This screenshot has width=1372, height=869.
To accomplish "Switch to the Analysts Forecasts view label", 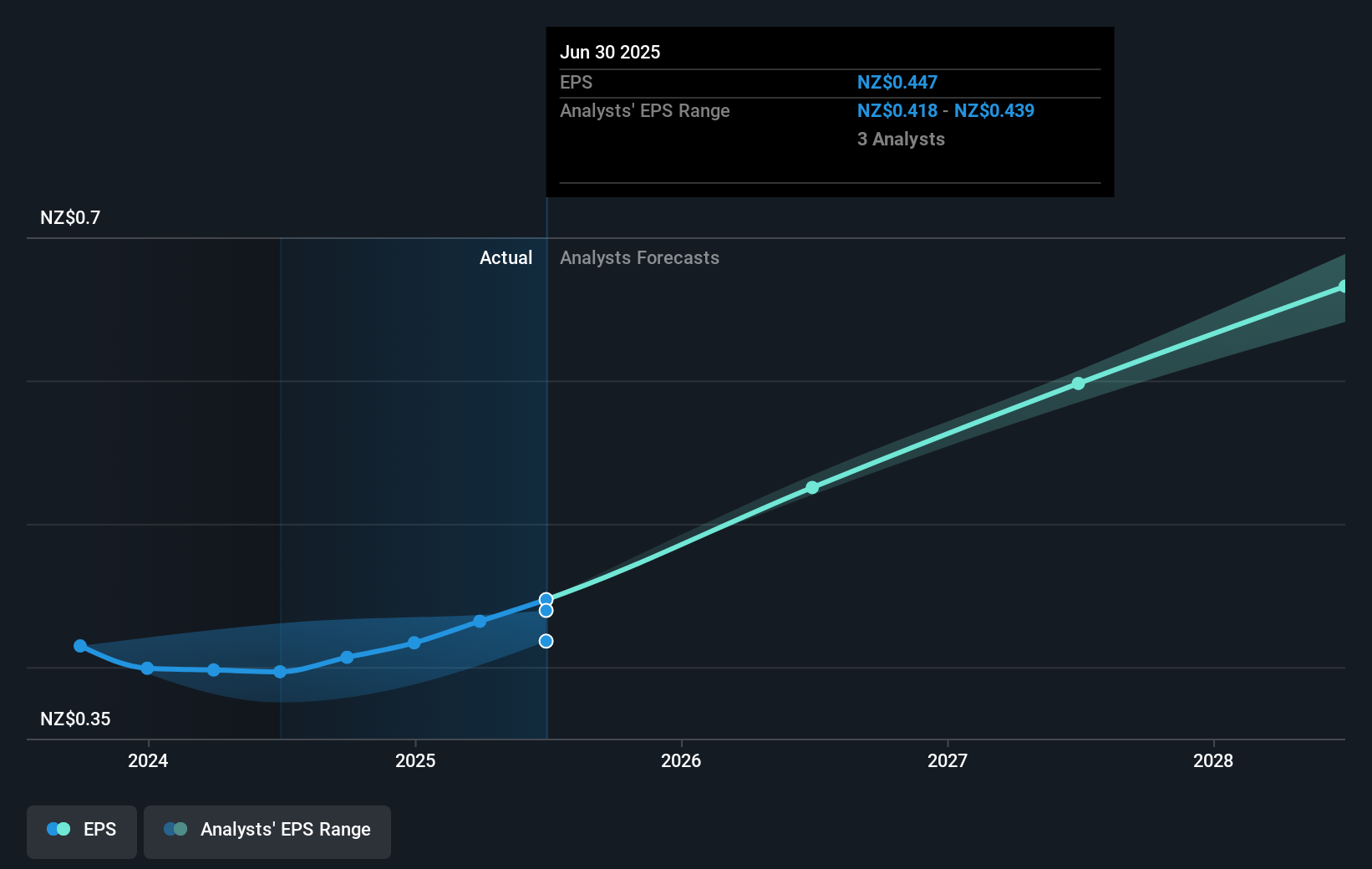I will click(x=639, y=257).
